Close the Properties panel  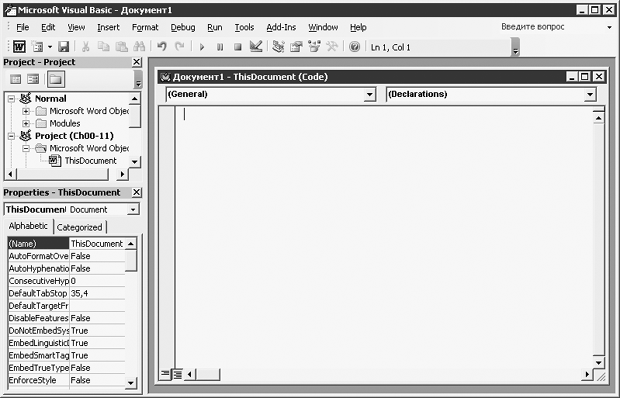coord(136,192)
